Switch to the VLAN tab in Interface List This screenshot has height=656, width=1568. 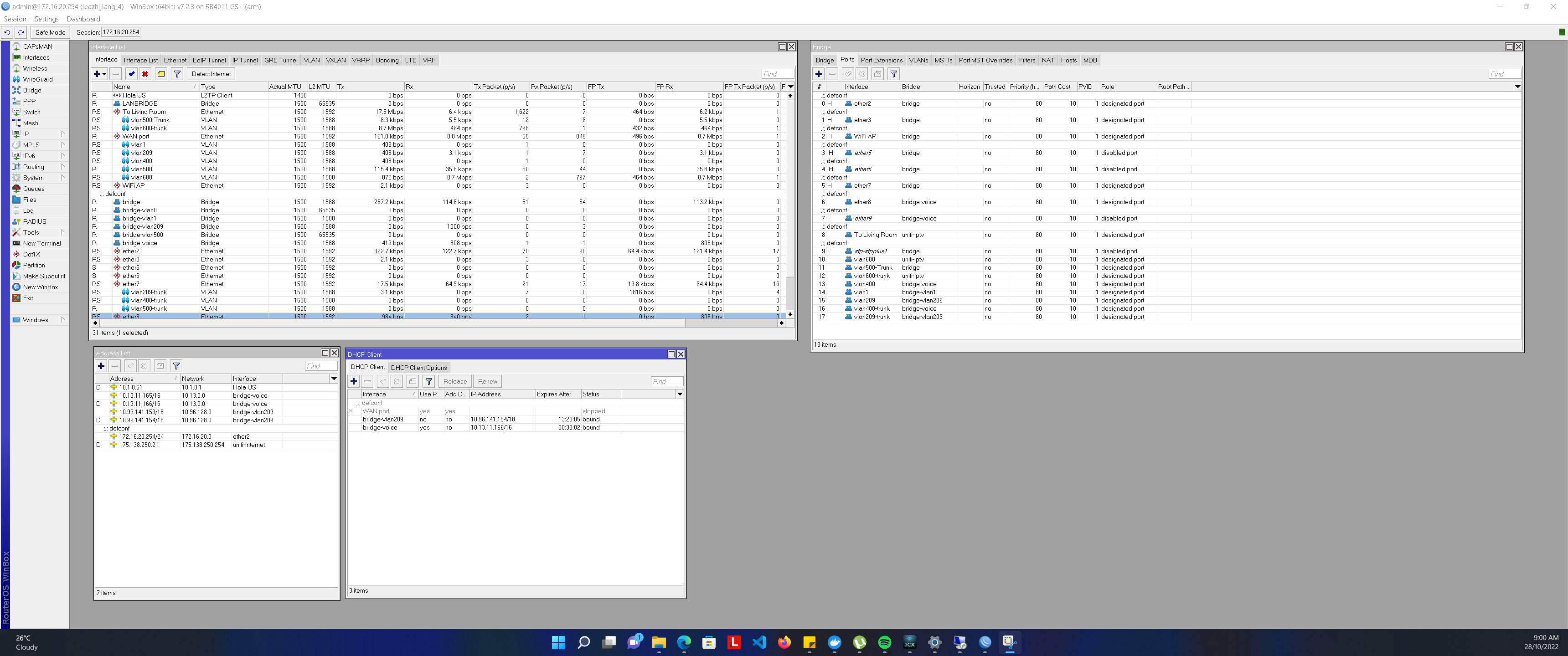312,60
